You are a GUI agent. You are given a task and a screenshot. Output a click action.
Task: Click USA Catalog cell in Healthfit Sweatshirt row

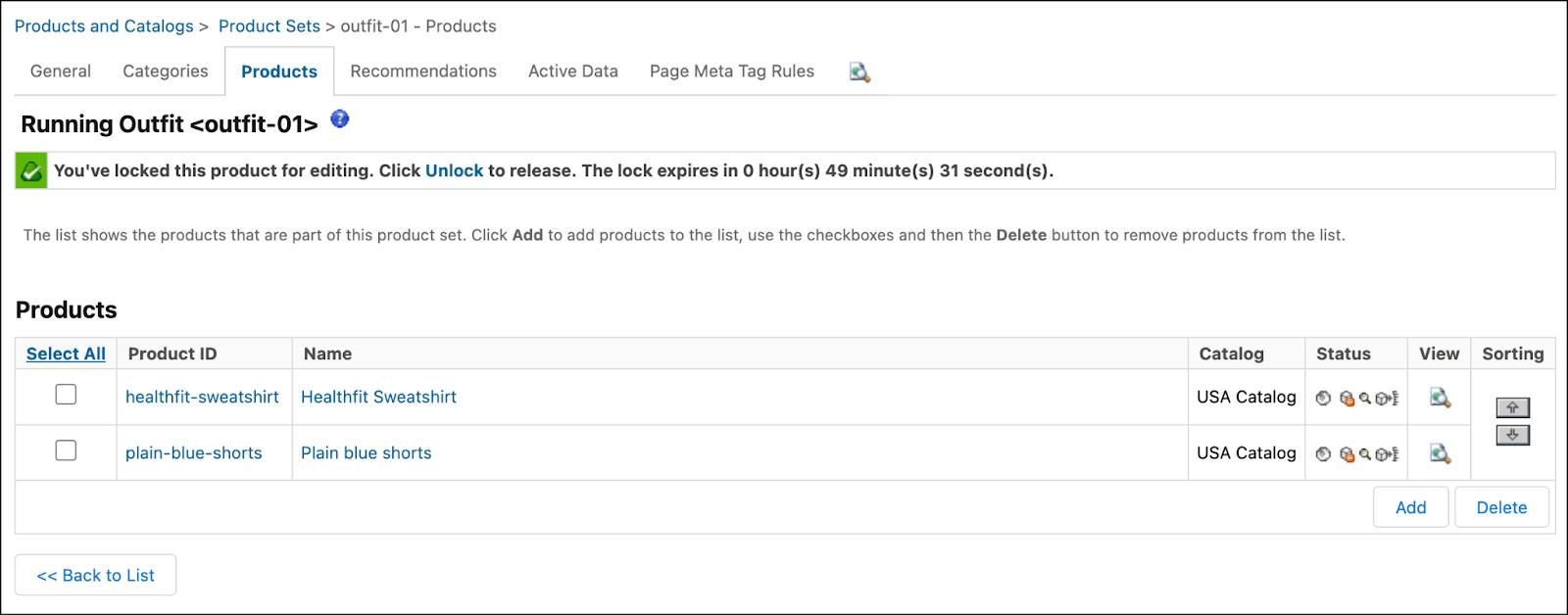[x=1247, y=397]
